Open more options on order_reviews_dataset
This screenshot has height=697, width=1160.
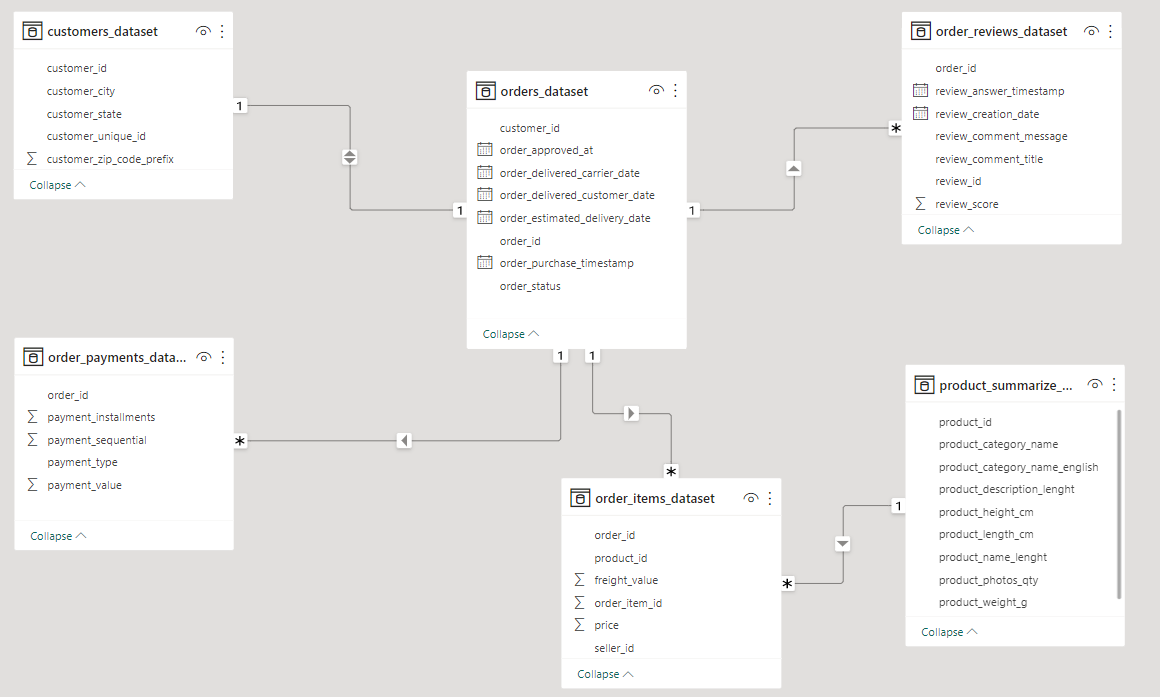(x=1110, y=31)
